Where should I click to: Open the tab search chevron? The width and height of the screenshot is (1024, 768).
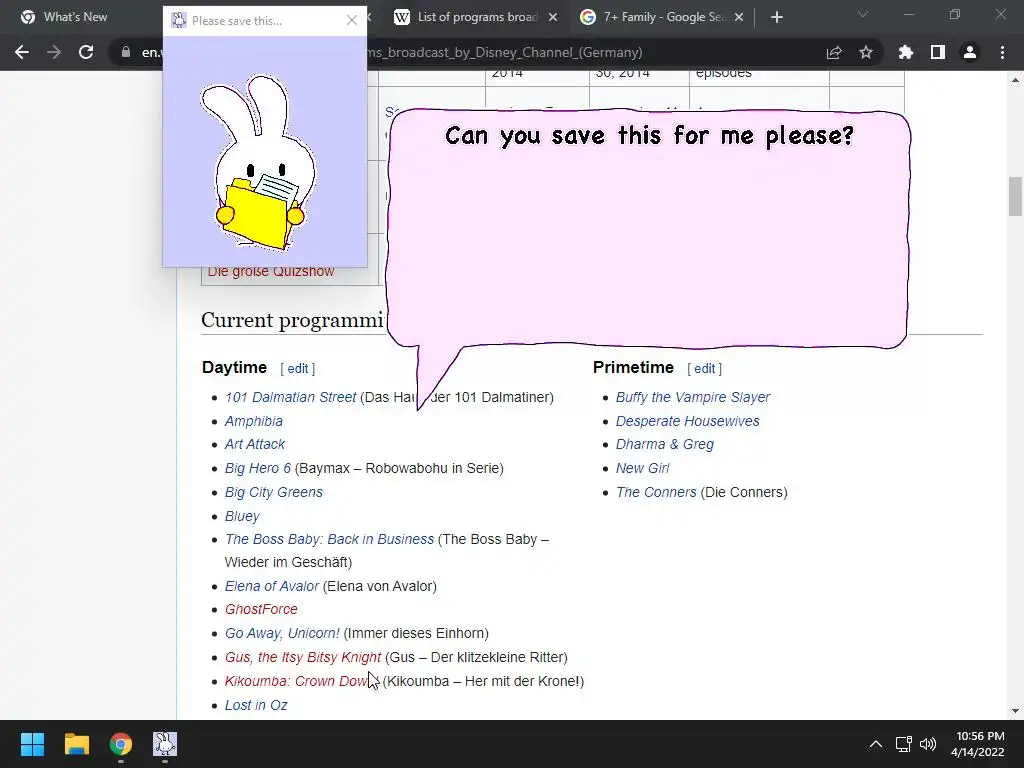pyautogui.click(x=863, y=14)
